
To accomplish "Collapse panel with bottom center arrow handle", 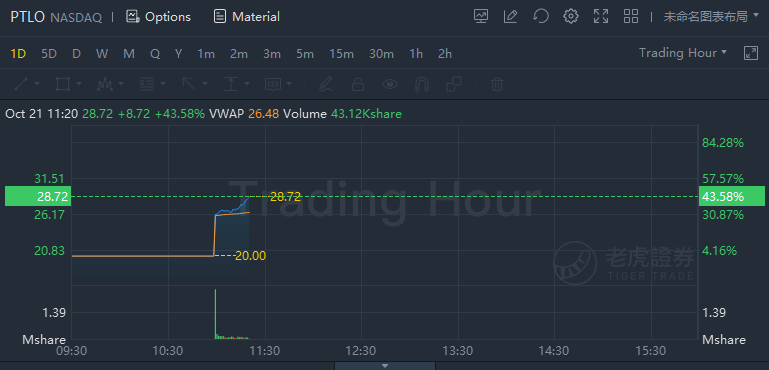I will (x=385, y=366).
